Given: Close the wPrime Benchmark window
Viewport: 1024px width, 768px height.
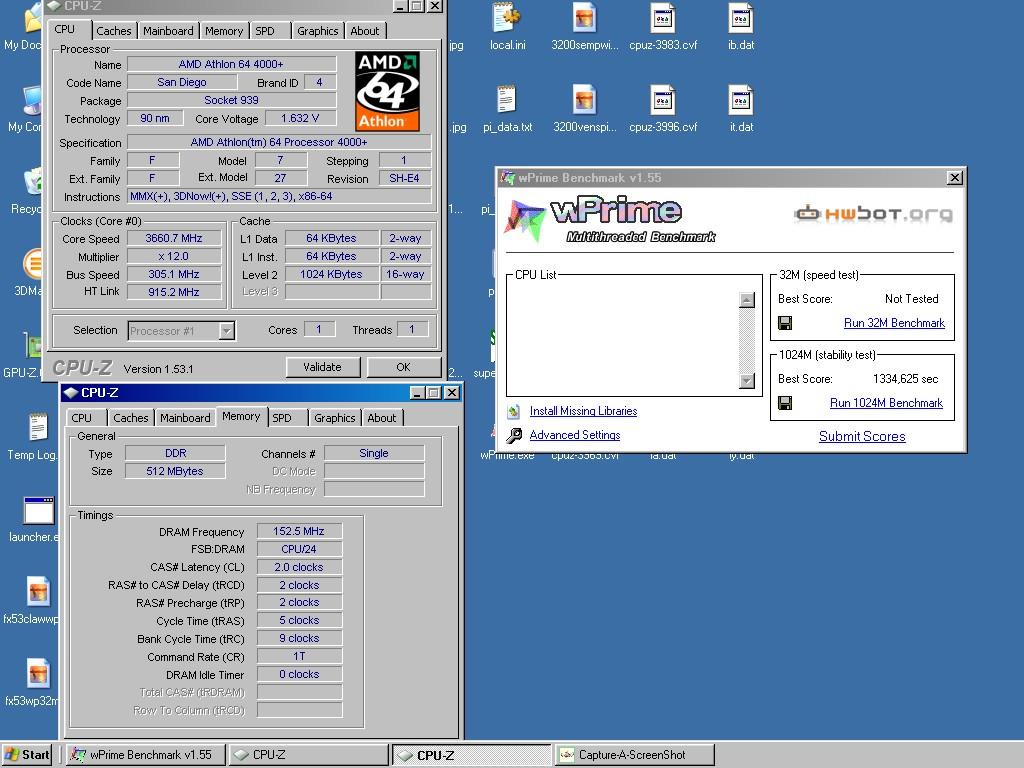Looking at the screenshot, I should (x=954, y=178).
